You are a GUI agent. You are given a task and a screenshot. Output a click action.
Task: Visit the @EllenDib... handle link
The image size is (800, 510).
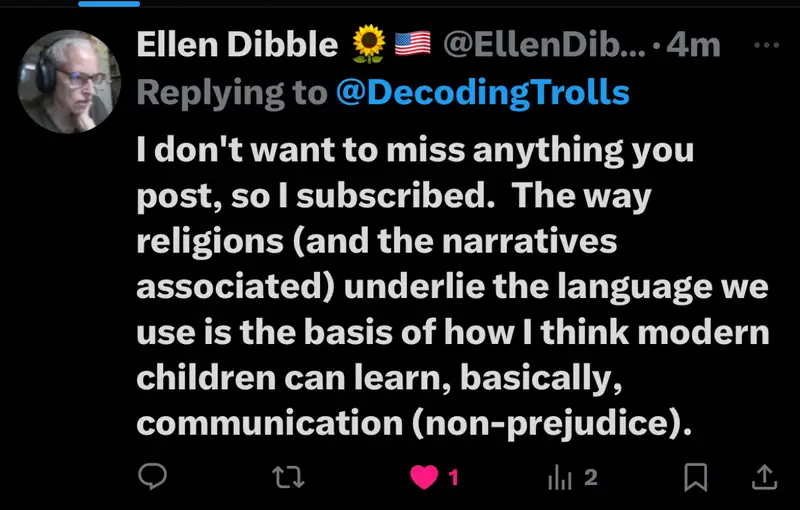(x=544, y=45)
